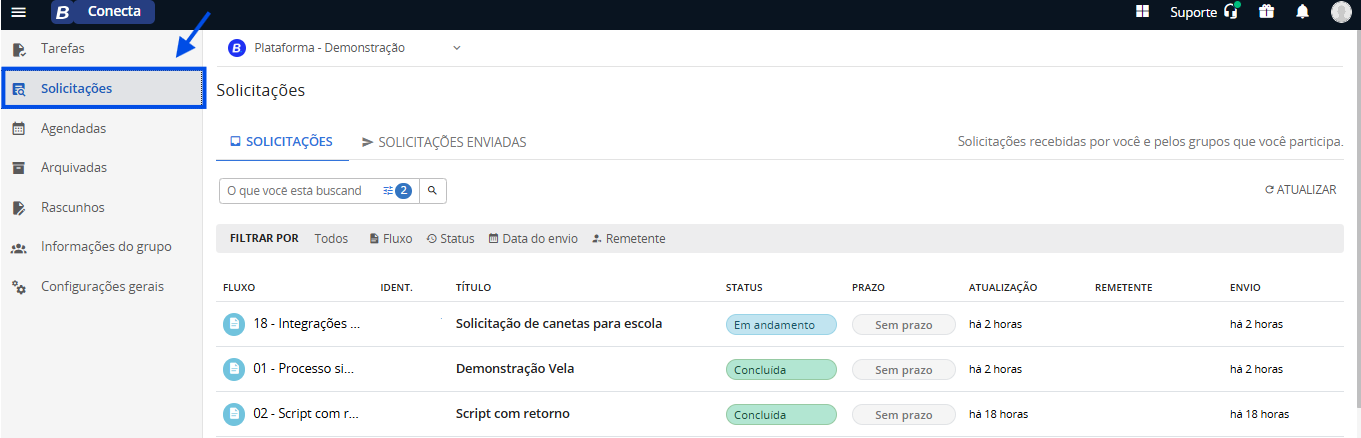
Task: Click the Atualizar button
Action: pyautogui.click(x=1301, y=189)
